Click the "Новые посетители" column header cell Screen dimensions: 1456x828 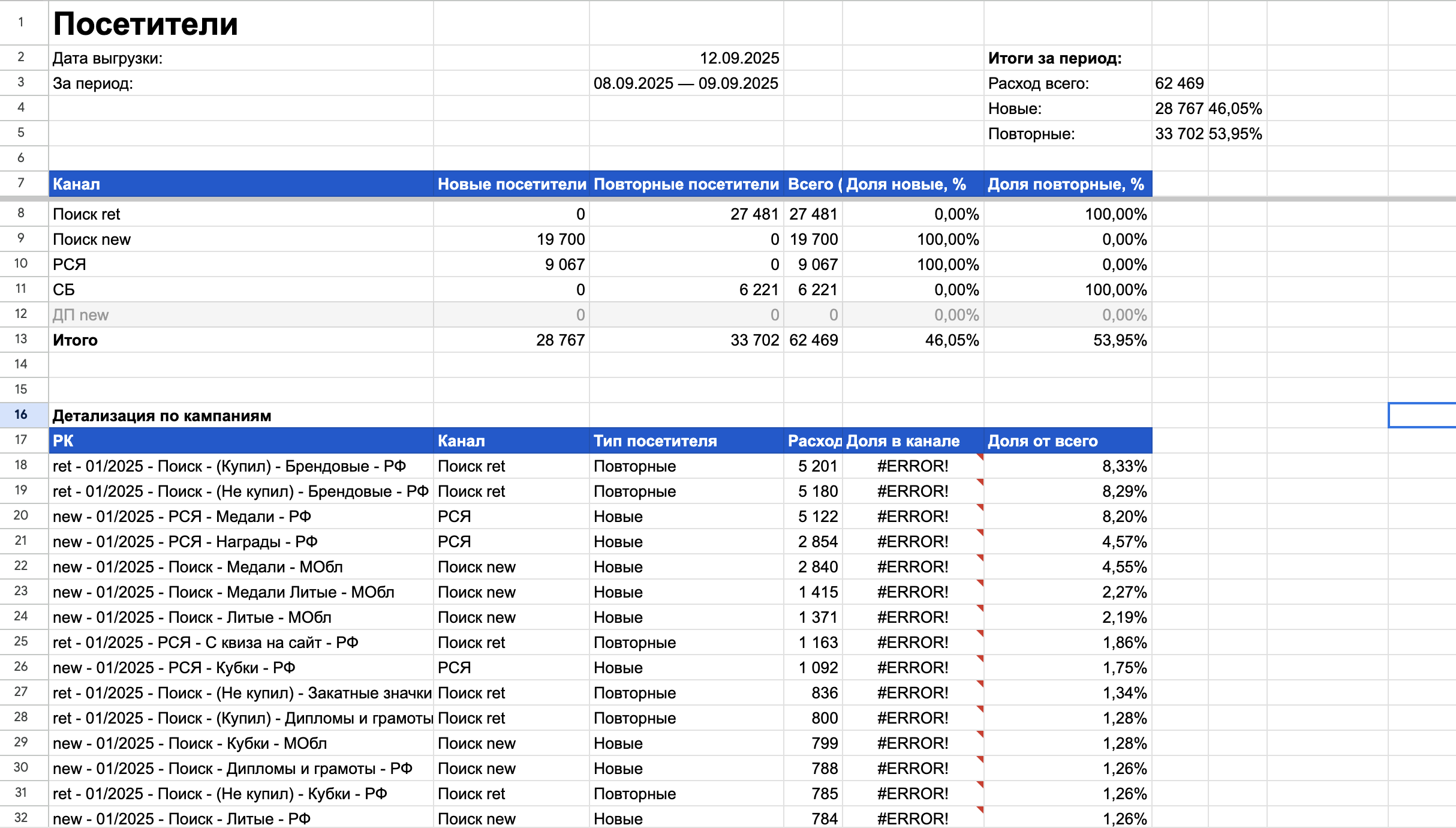[512, 184]
